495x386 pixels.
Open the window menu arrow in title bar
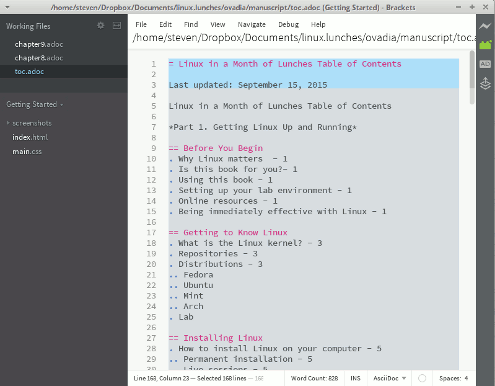(x=7, y=7)
